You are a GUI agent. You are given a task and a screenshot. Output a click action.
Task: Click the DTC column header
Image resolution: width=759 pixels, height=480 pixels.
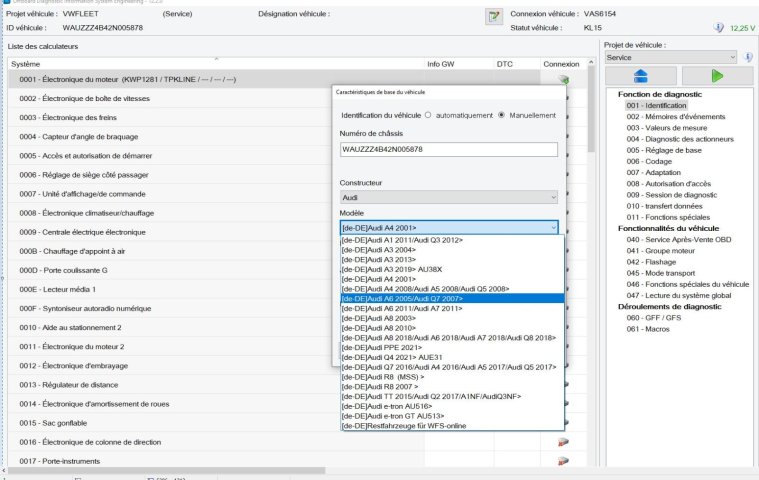pos(516,64)
